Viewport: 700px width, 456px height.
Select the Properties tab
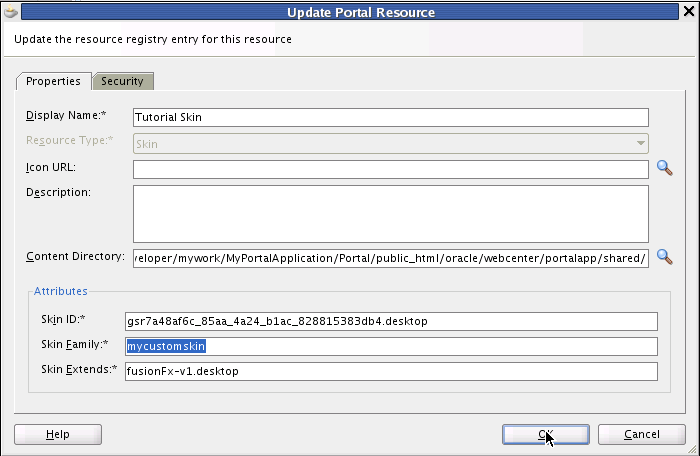54,81
